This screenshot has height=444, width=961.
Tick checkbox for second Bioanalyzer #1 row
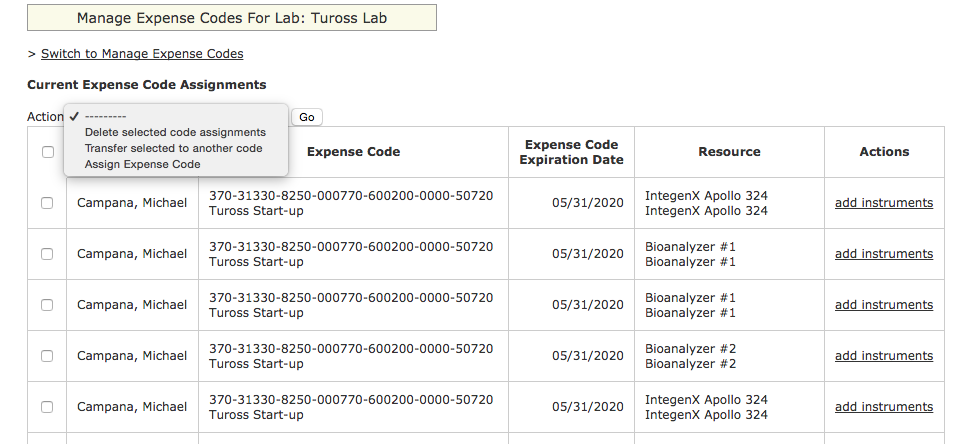pyautogui.click(x=47, y=305)
